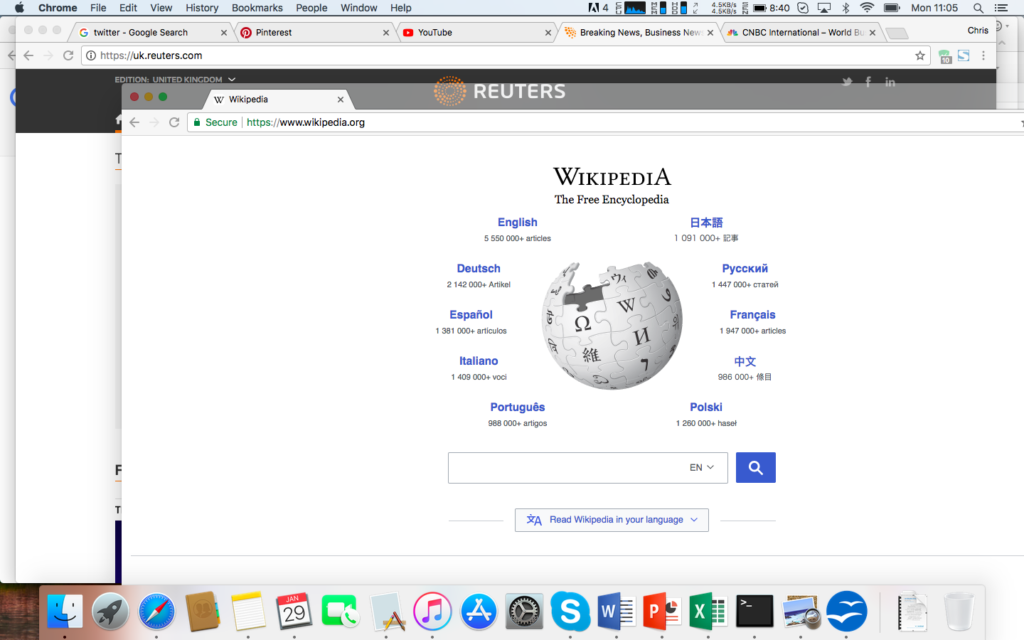Open the Edition: United Kingdom dropdown
The width and height of the screenshot is (1024, 640).
tap(176, 79)
